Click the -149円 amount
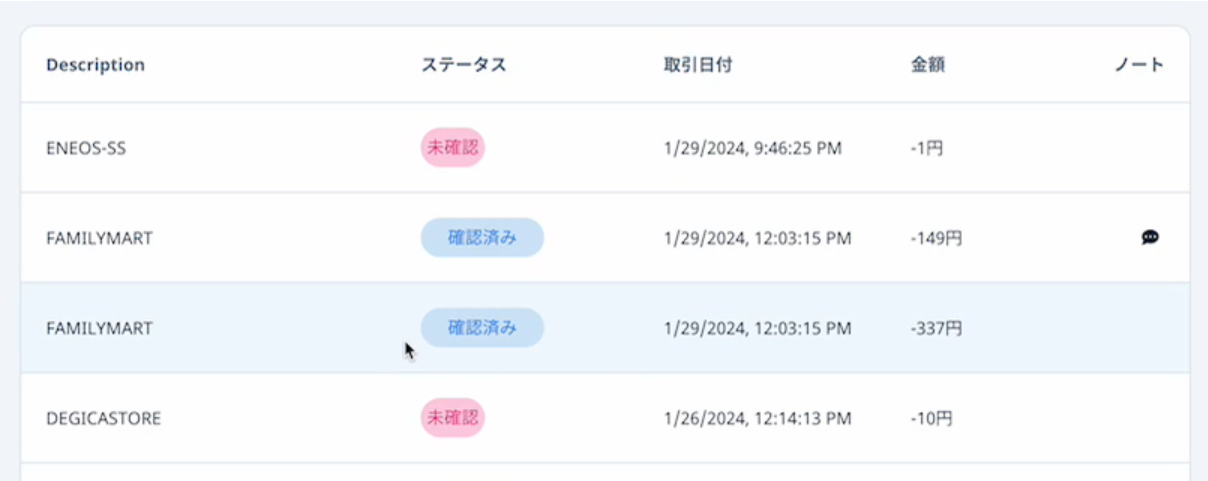This screenshot has width=1208, height=481. pos(936,238)
